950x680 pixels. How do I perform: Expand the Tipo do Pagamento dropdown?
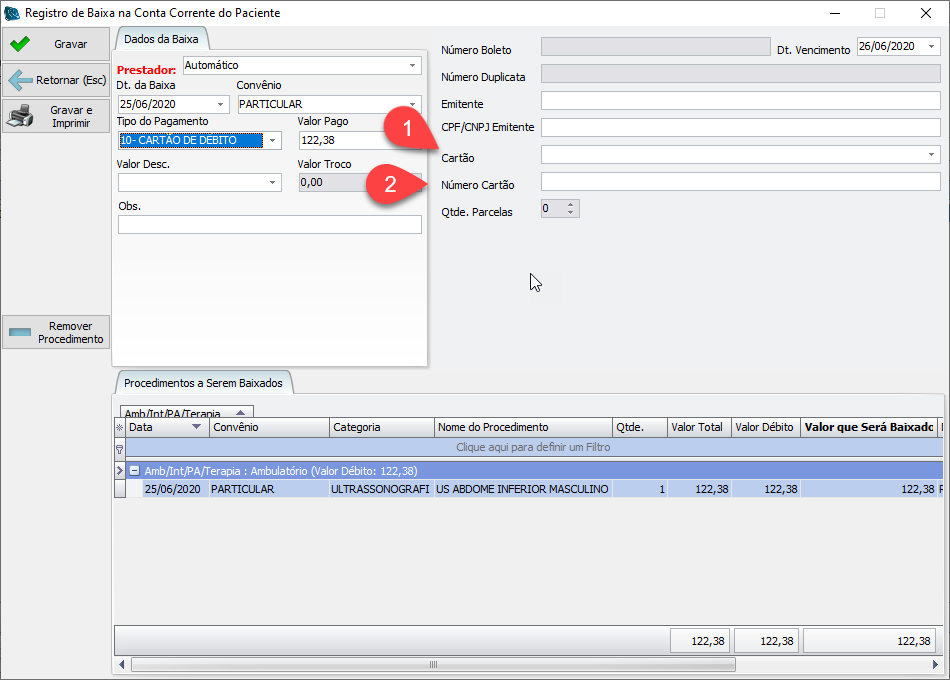coord(273,141)
